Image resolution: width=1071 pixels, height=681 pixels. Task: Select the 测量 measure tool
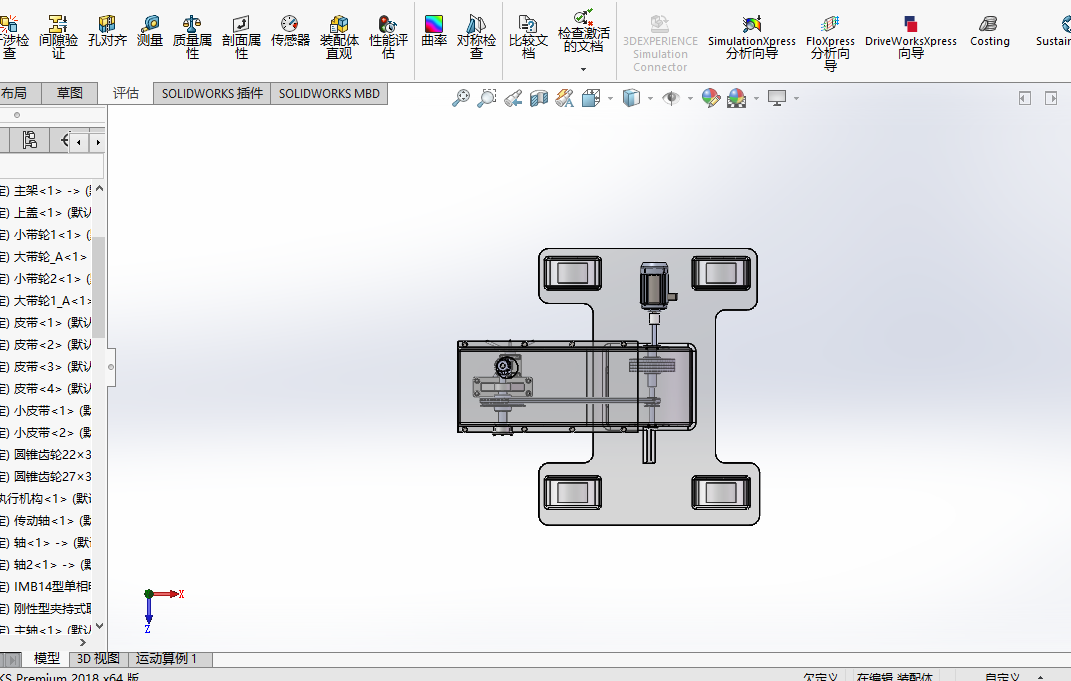[x=150, y=31]
